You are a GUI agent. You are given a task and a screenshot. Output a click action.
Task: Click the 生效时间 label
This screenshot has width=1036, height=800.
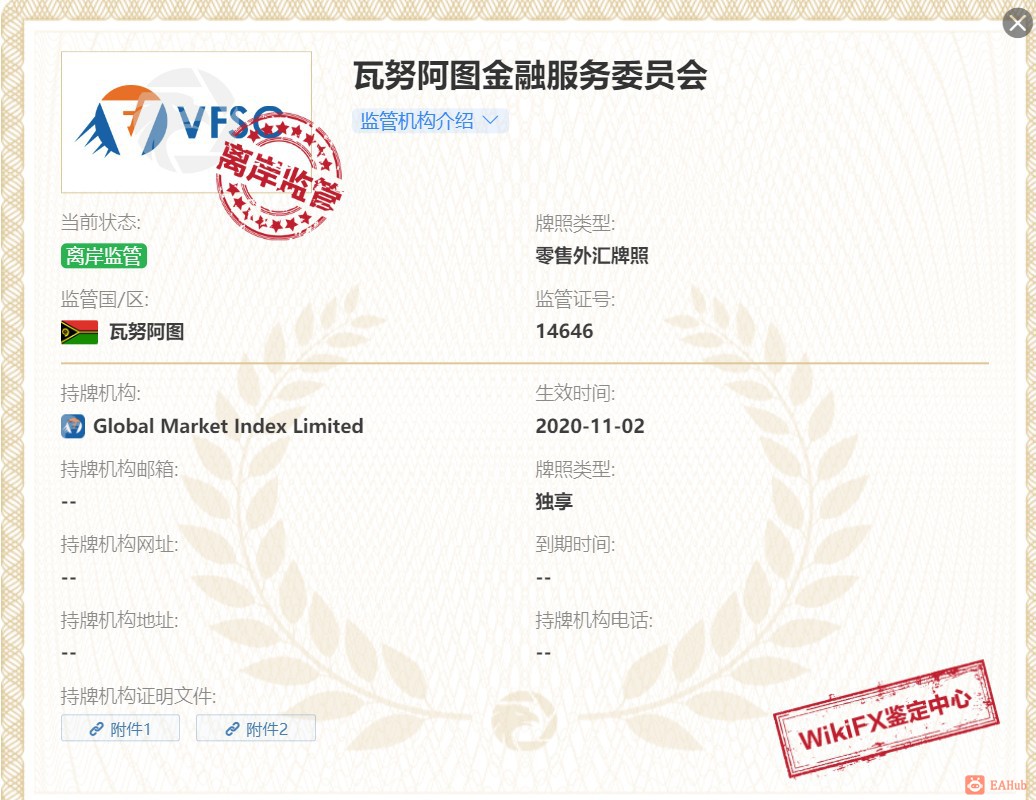(x=575, y=393)
